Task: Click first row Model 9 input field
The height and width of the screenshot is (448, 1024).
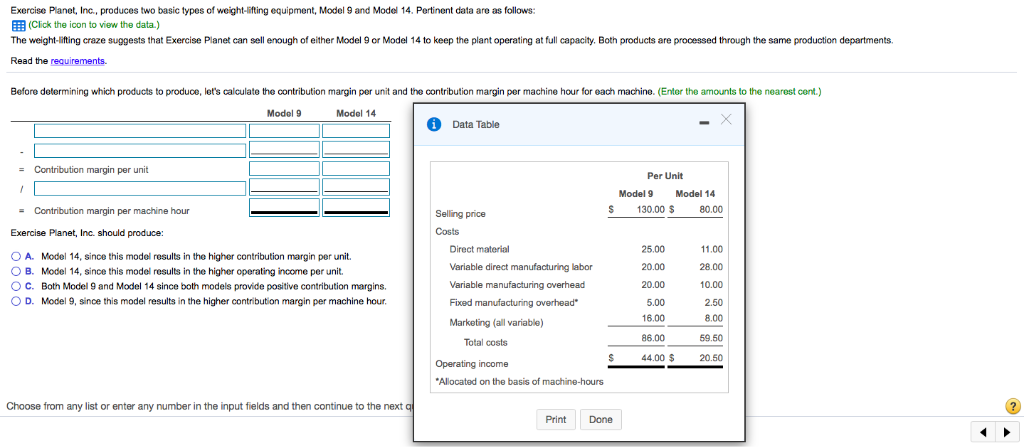Action: tap(284, 131)
